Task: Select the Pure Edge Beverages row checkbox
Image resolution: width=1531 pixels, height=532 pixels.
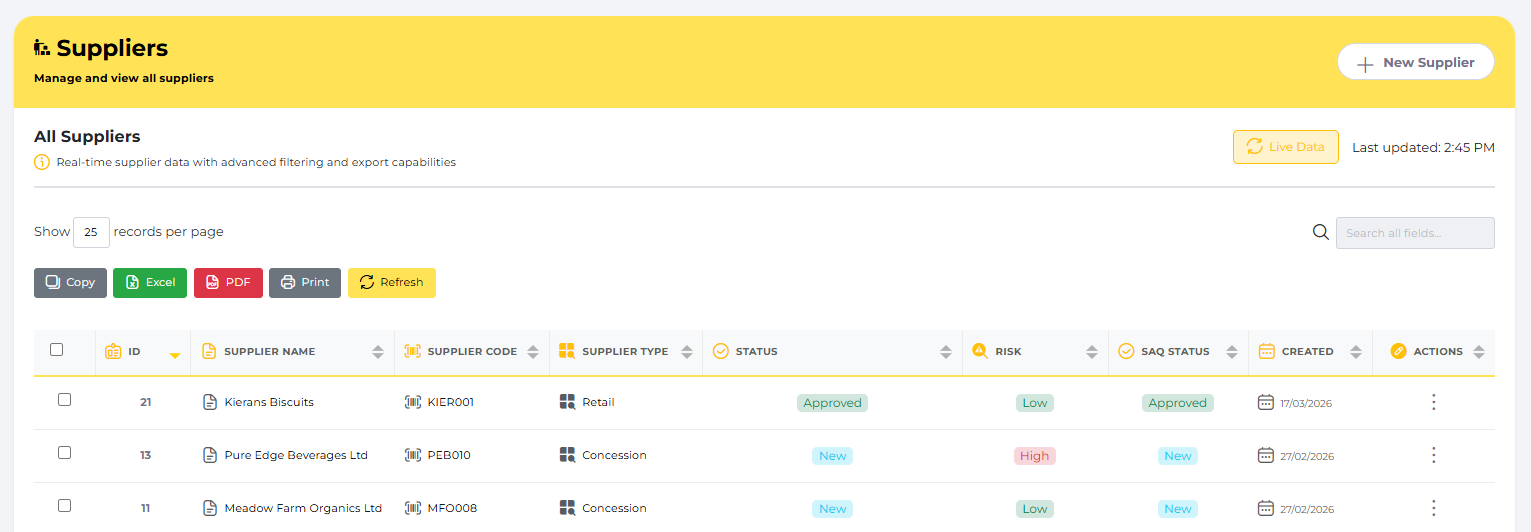Action: point(64,452)
